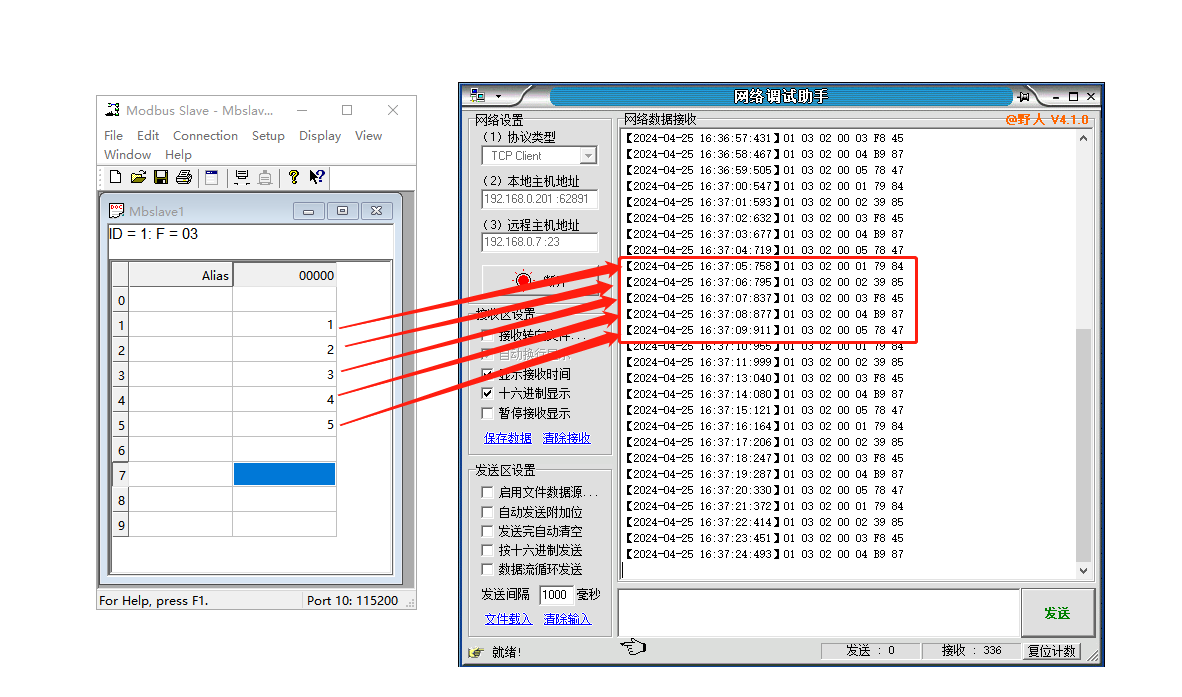
Task: Click the Mbslave1 document icon in child window
Action: [x=116, y=210]
